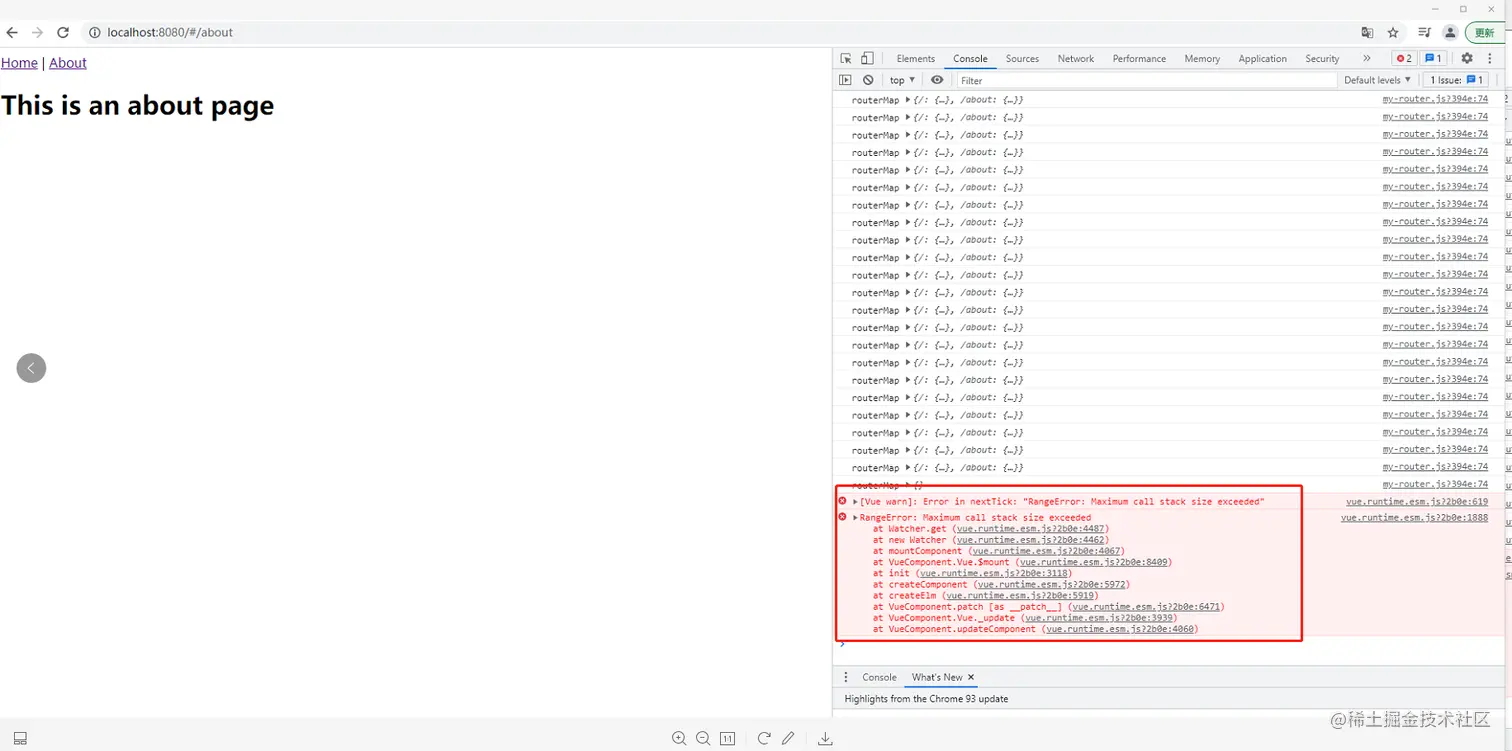Screen dimensions: 1512x751
Task: Open the browser profile avatar icon
Action: (x=1450, y=32)
